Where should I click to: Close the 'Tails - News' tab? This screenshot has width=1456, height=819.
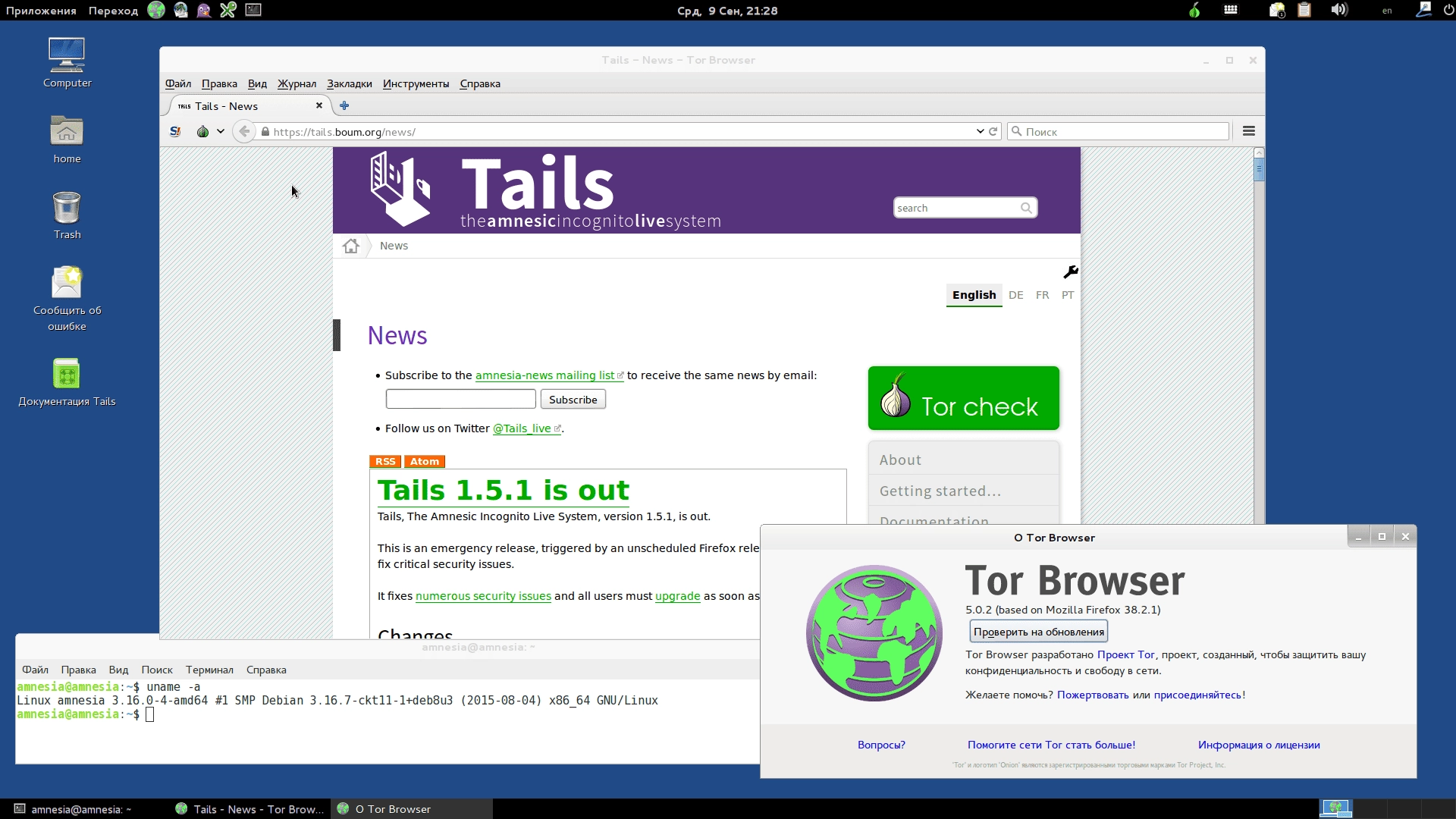pyautogui.click(x=319, y=106)
